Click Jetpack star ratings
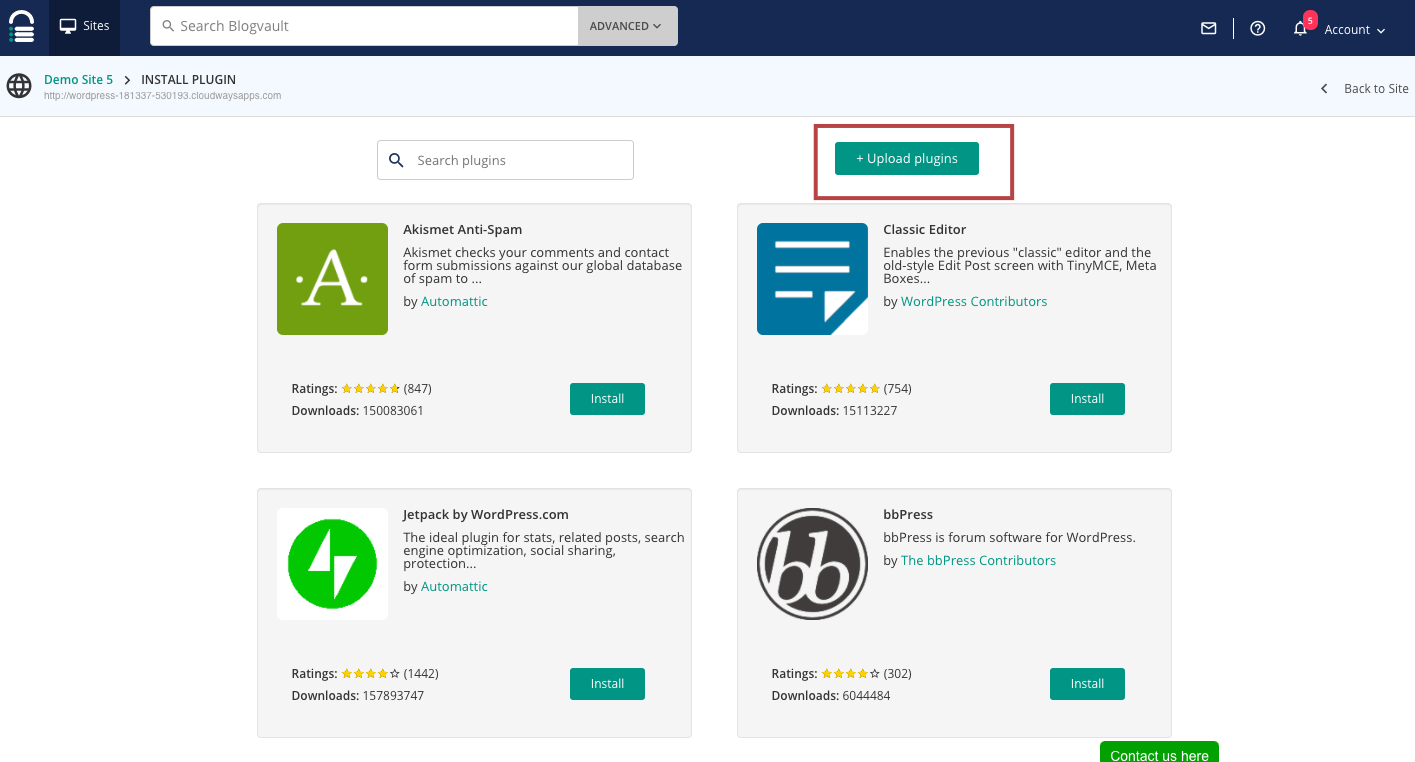Image resolution: width=1415 pixels, height=762 pixels. (x=371, y=673)
